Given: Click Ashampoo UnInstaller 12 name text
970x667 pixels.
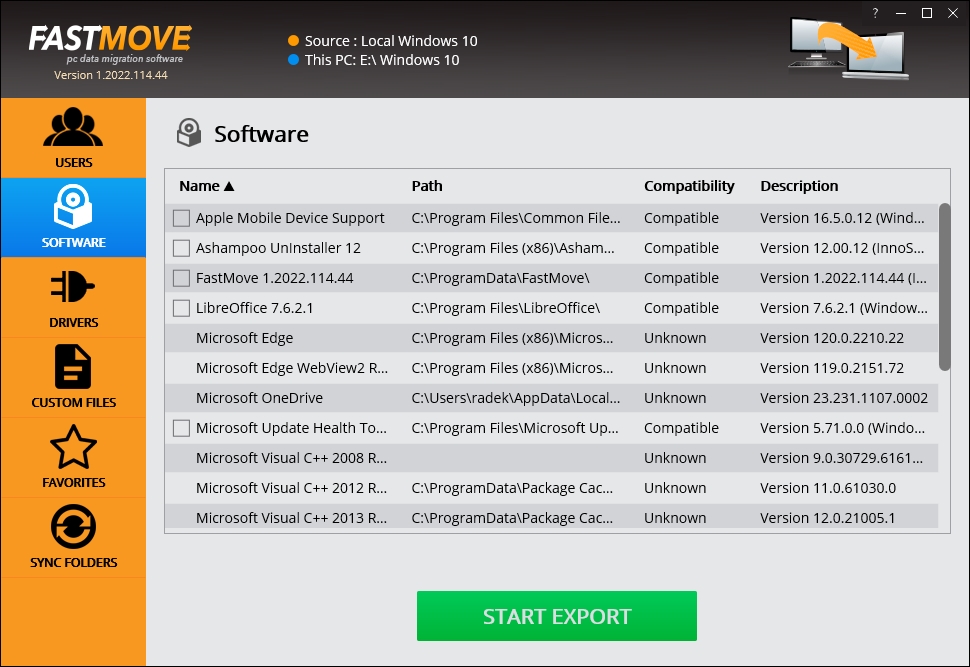Looking at the screenshot, I should 278,248.
